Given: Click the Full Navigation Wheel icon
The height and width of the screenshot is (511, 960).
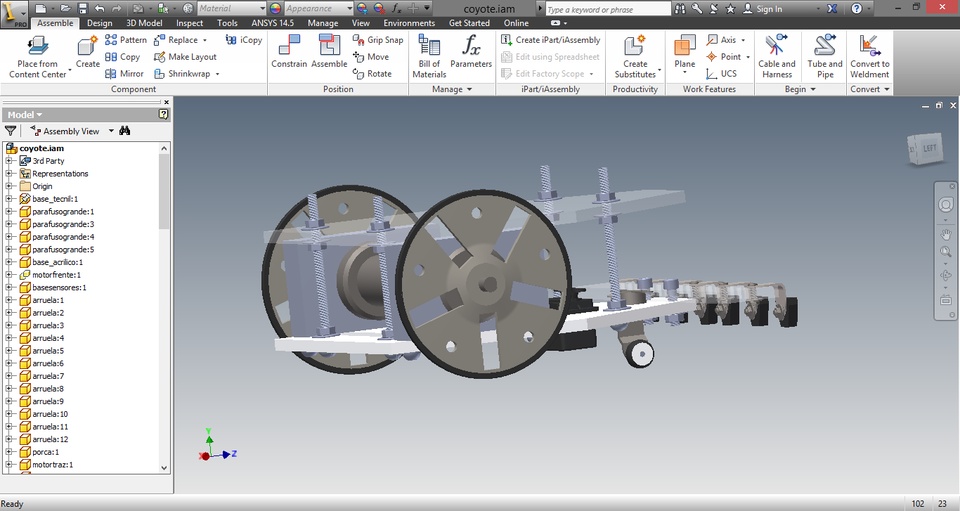Looking at the screenshot, I should tap(945, 205).
